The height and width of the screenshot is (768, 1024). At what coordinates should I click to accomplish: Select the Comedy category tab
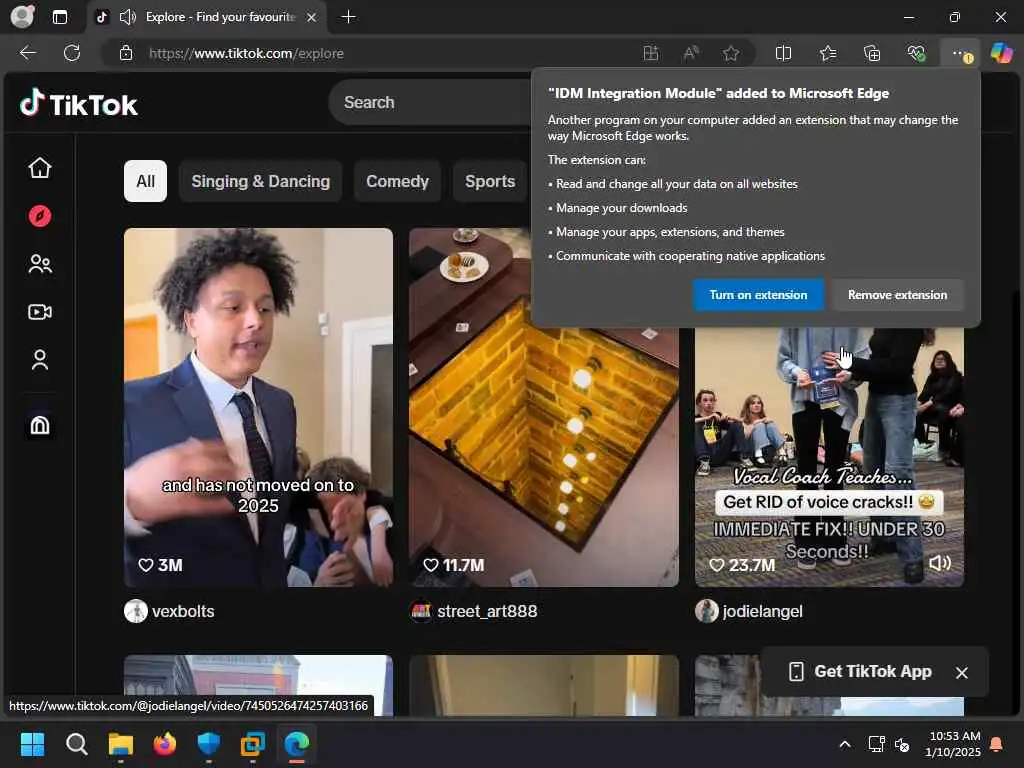point(397,181)
